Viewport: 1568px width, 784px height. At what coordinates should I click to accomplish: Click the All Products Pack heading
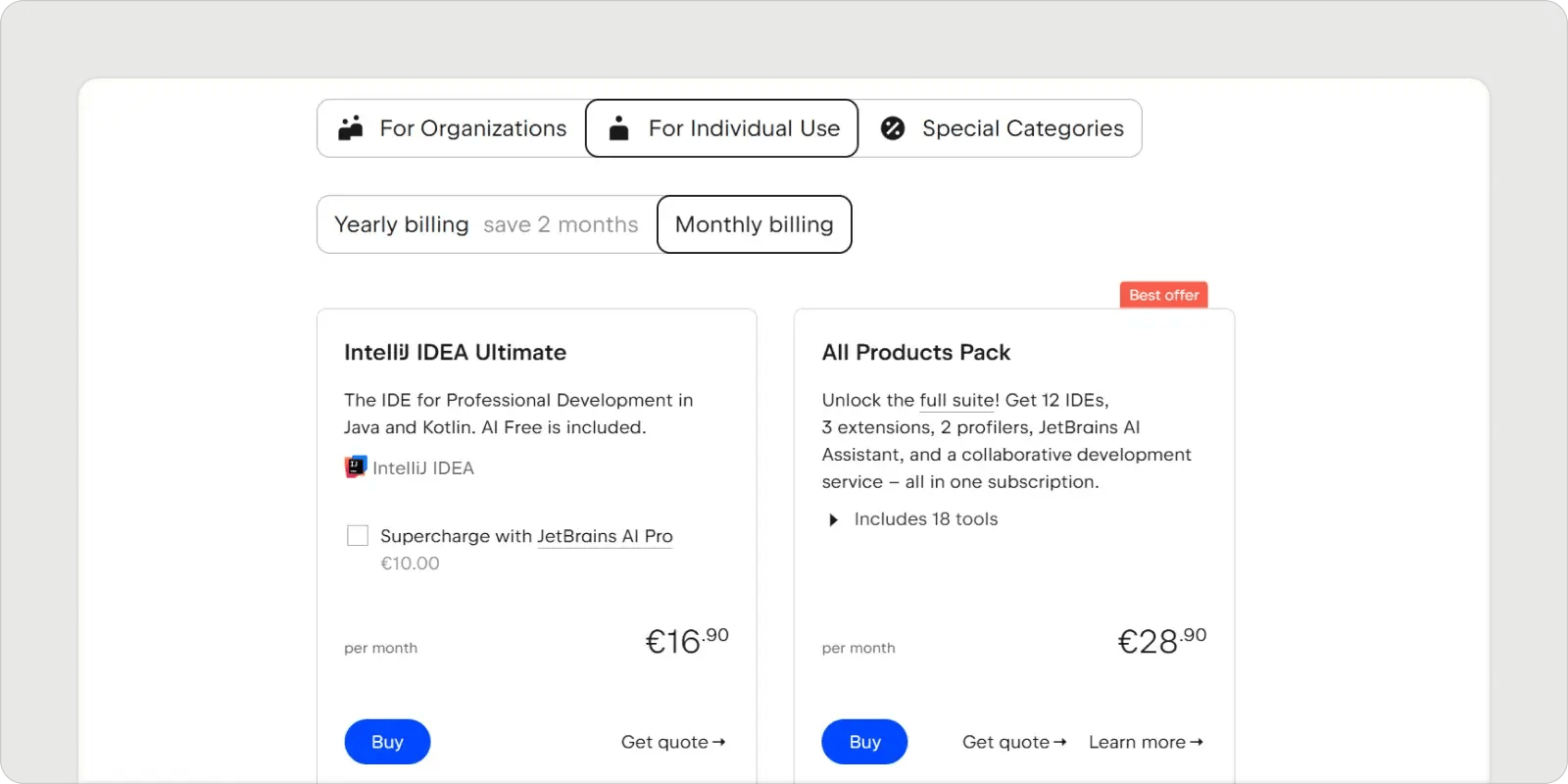[x=916, y=352]
